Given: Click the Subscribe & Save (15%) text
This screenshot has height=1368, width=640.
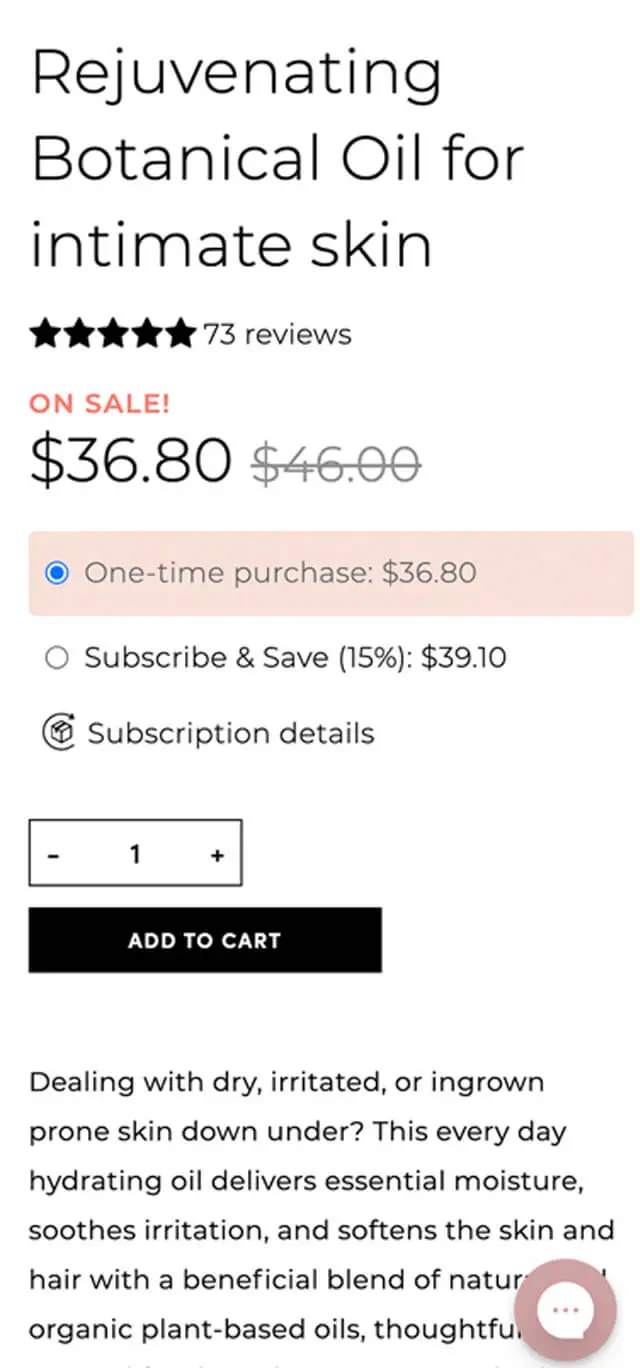Looking at the screenshot, I should pyautogui.click(x=296, y=657).
